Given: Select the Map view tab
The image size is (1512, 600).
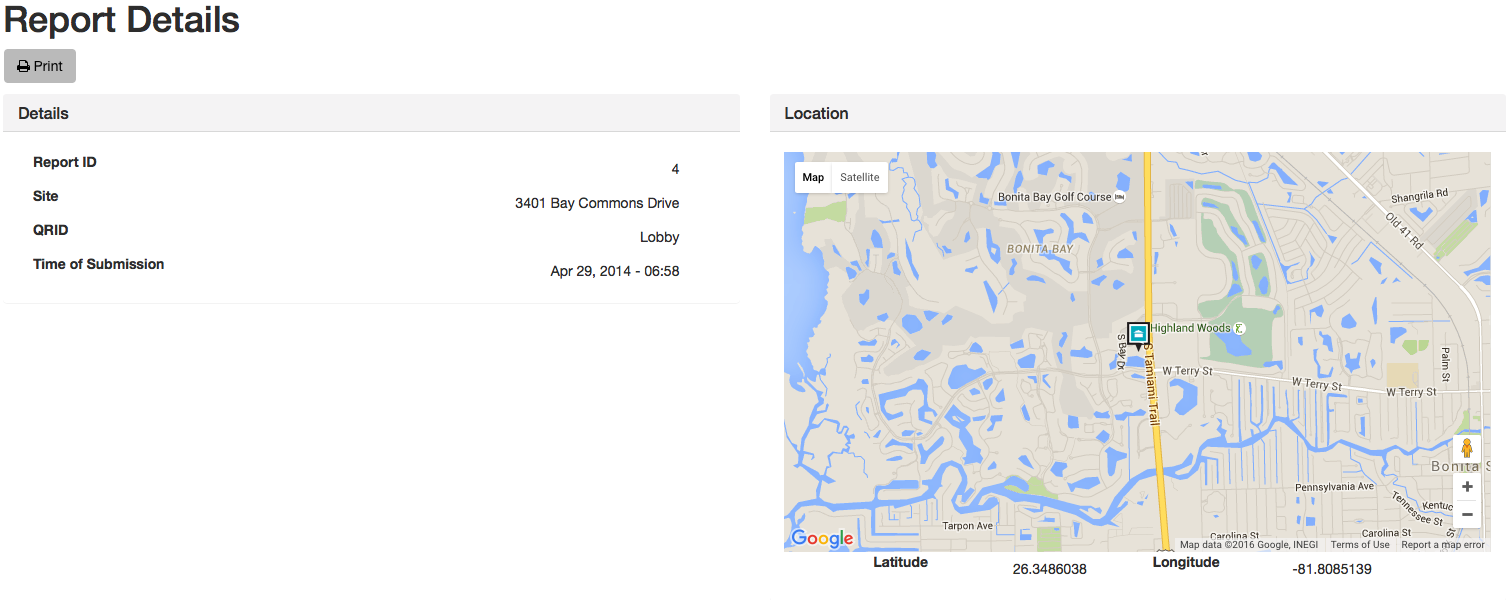Looking at the screenshot, I should [813, 177].
